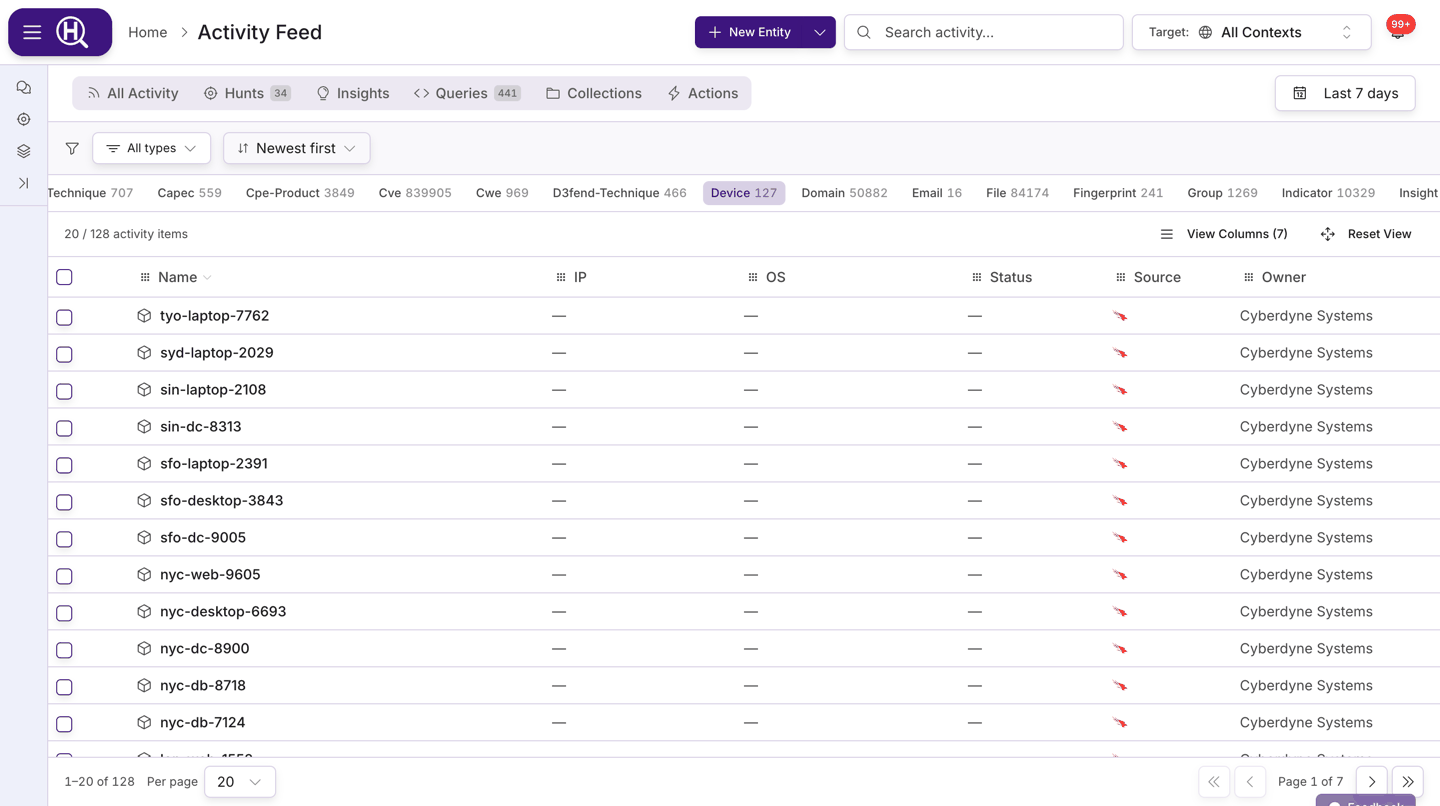Viewport: 1440px width, 806px height.
Task: Select the Device 127 type chip
Action: [x=744, y=193]
